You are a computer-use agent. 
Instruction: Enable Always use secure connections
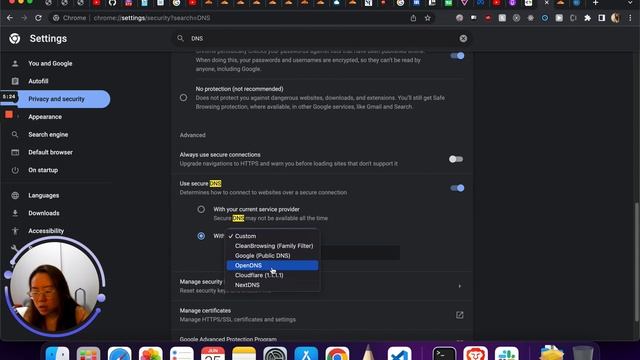456,159
